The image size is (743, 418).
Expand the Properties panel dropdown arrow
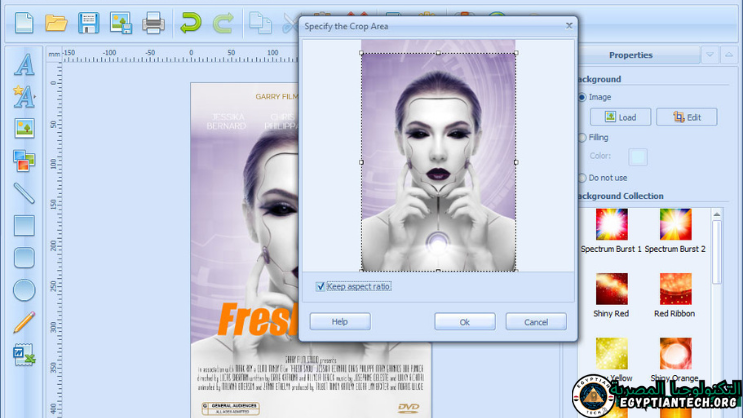709,55
